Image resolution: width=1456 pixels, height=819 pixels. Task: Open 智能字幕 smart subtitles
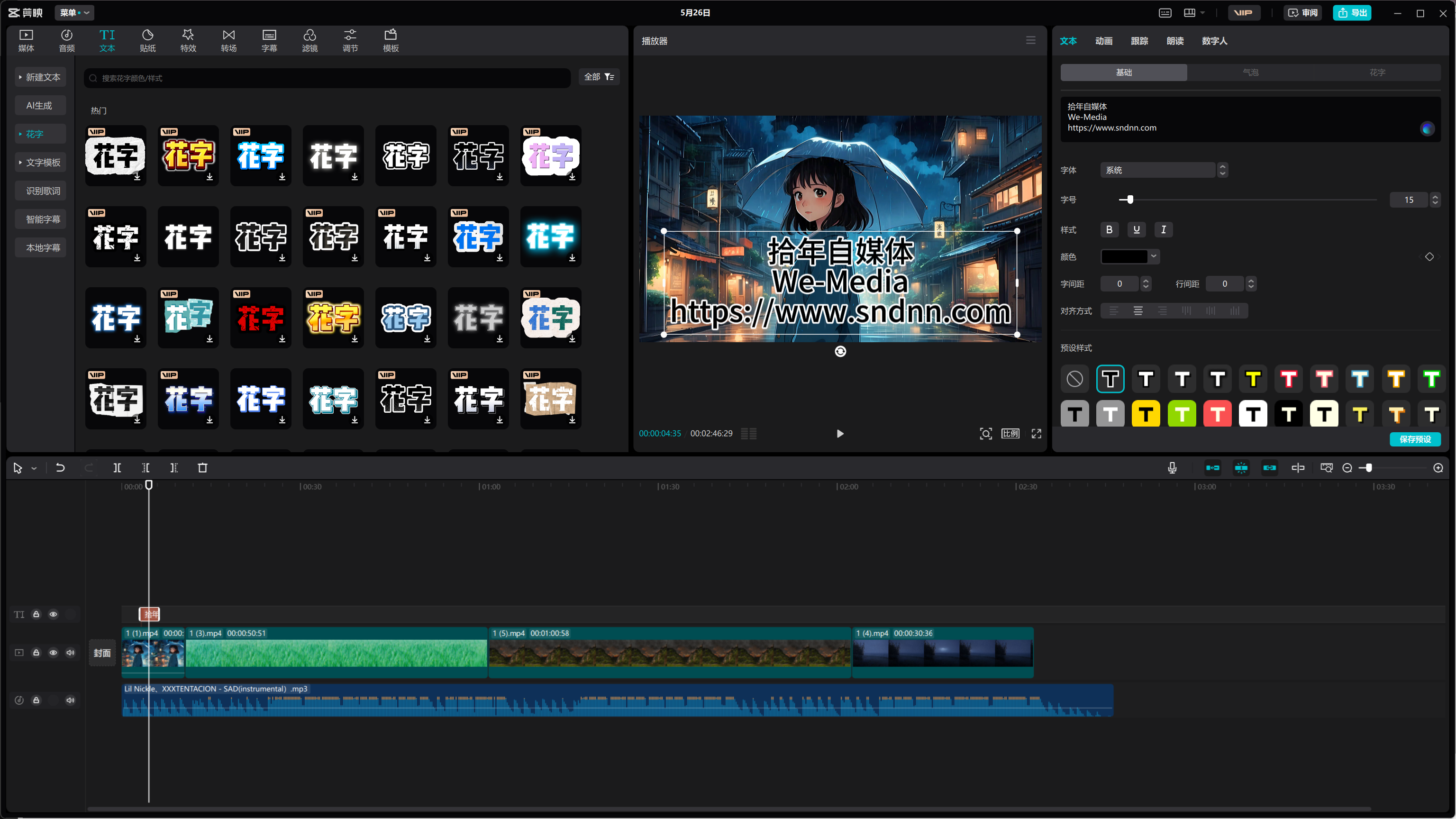tap(40, 219)
